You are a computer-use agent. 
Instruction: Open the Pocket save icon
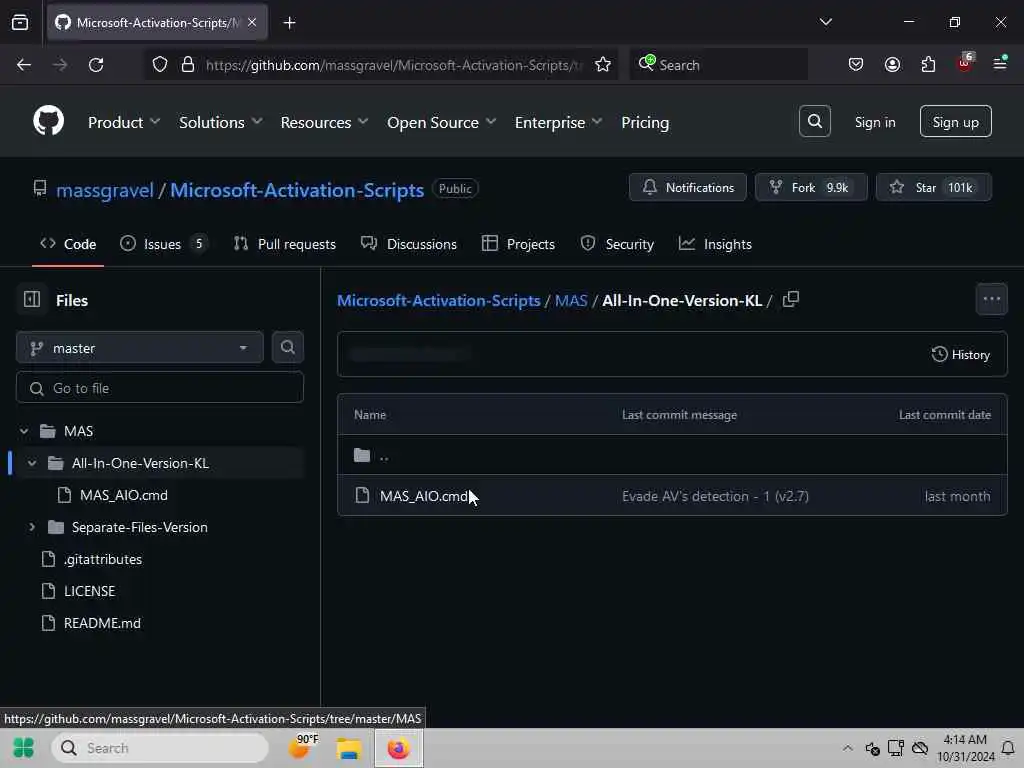click(856, 64)
